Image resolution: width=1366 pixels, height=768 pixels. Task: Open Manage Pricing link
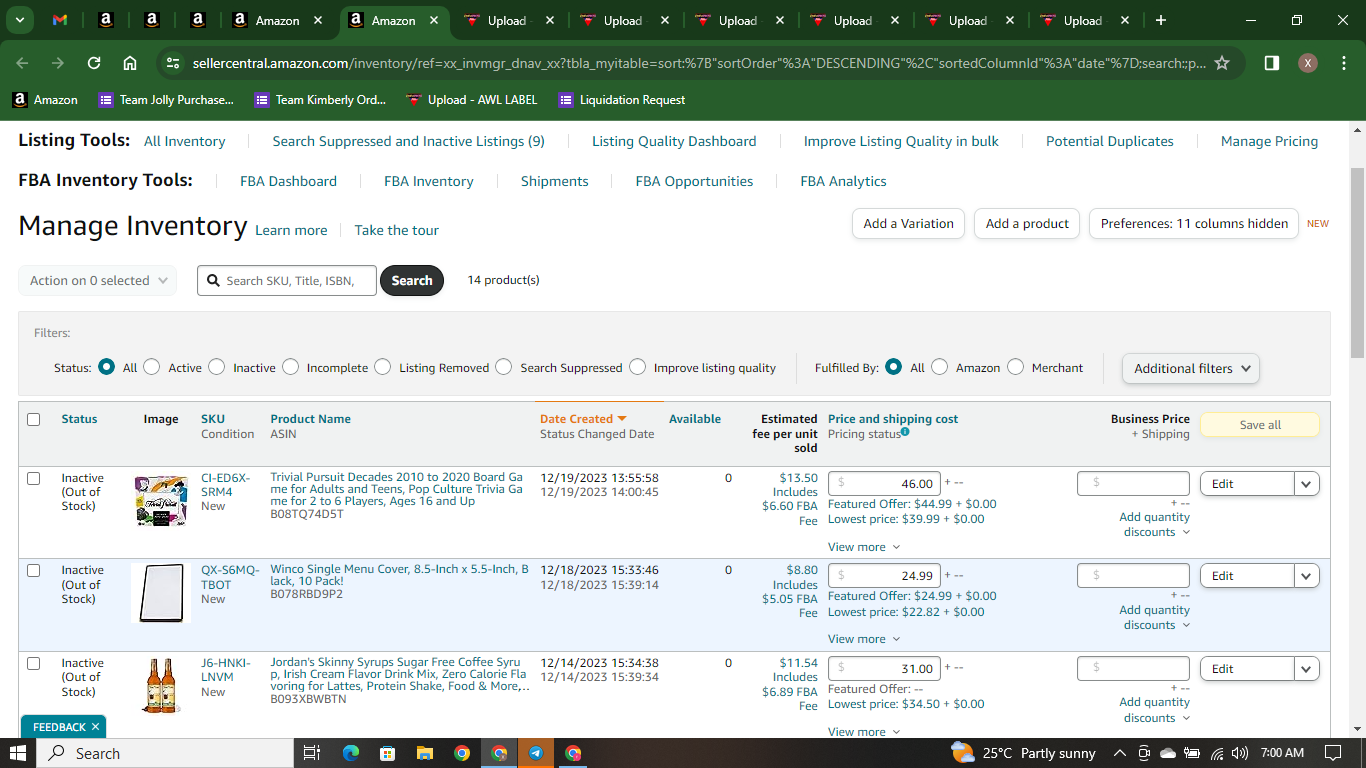coord(1269,141)
